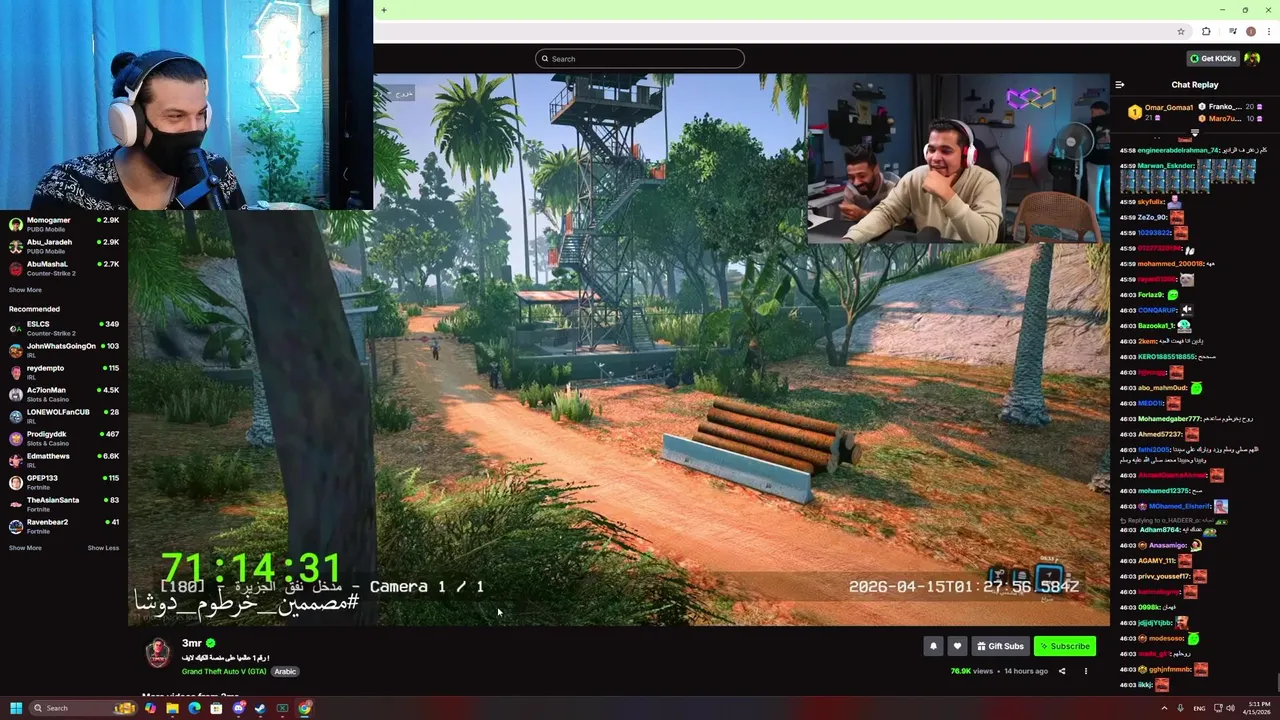Click Omar_Gomaa1 top gifter in chat
The height and width of the screenshot is (720, 1280).
coord(1168,107)
